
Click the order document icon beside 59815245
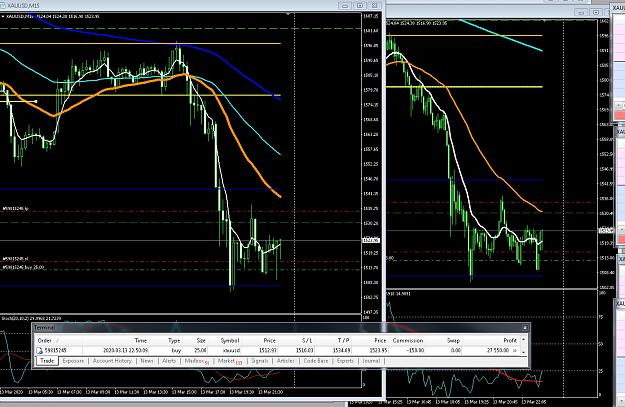coord(39,350)
